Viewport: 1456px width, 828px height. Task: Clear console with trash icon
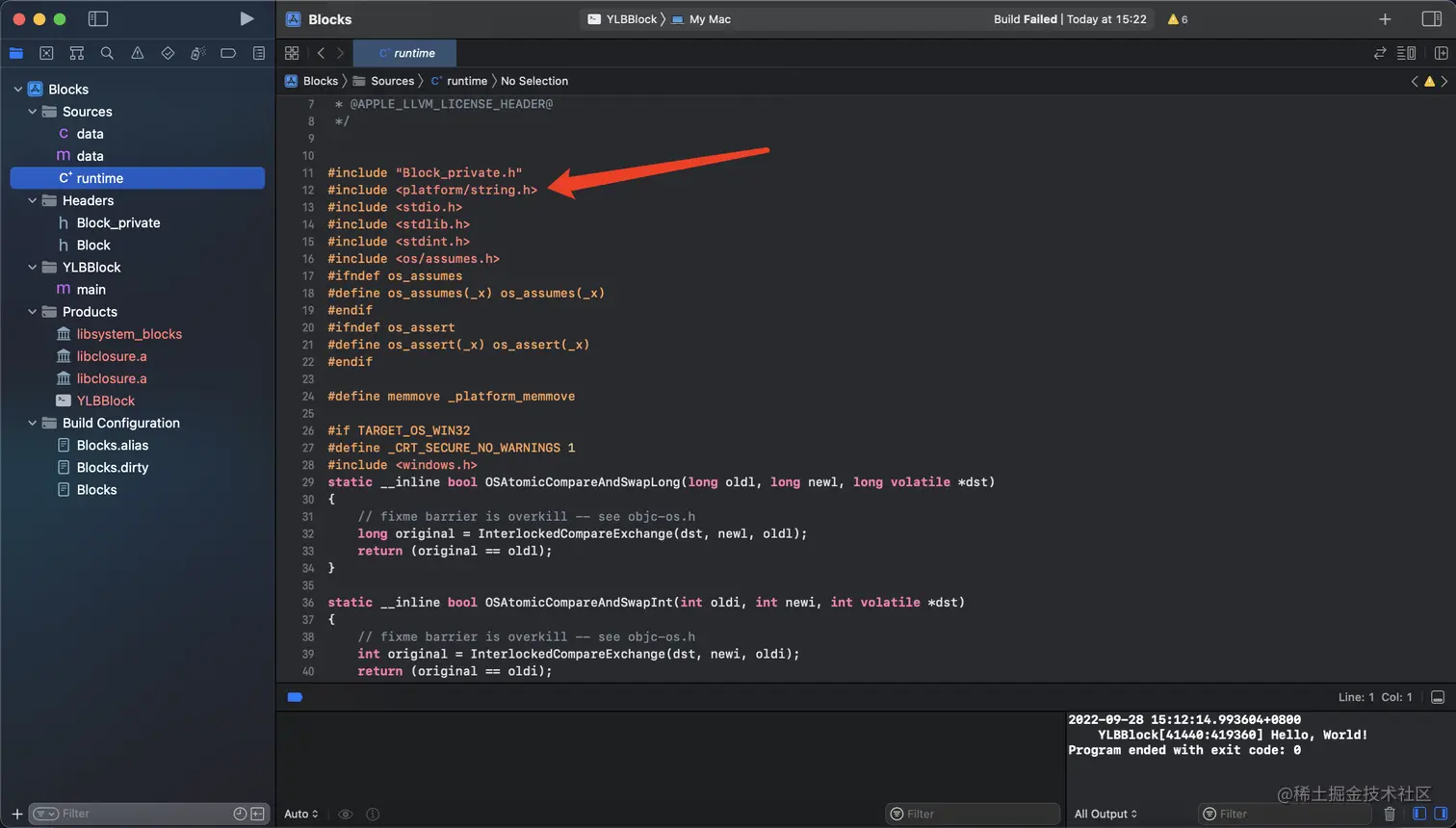[x=1390, y=814]
